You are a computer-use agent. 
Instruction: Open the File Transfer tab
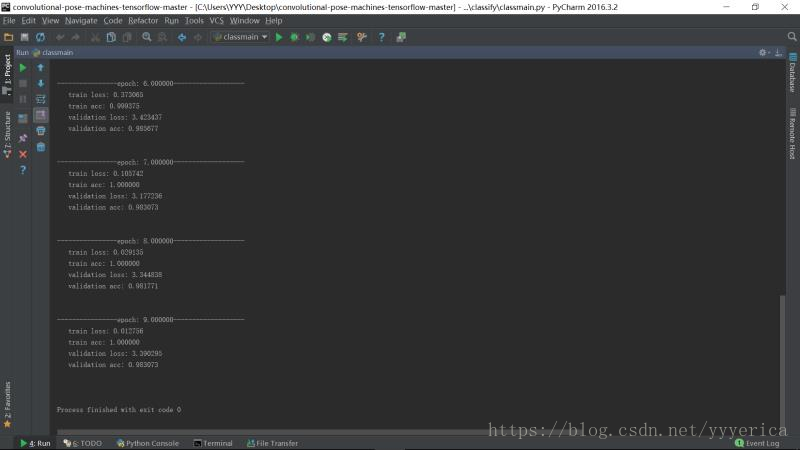(x=272, y=443)
